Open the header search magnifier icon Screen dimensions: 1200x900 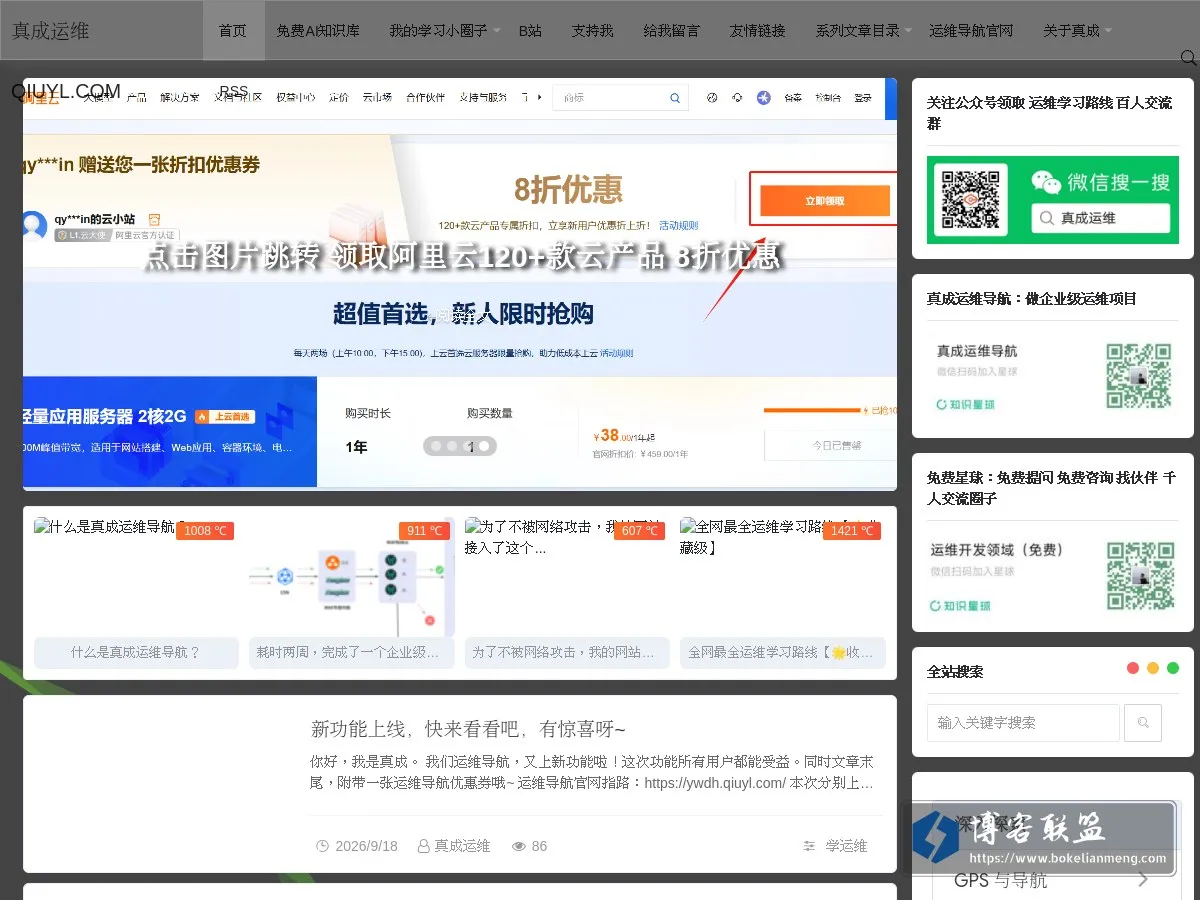1189,58
